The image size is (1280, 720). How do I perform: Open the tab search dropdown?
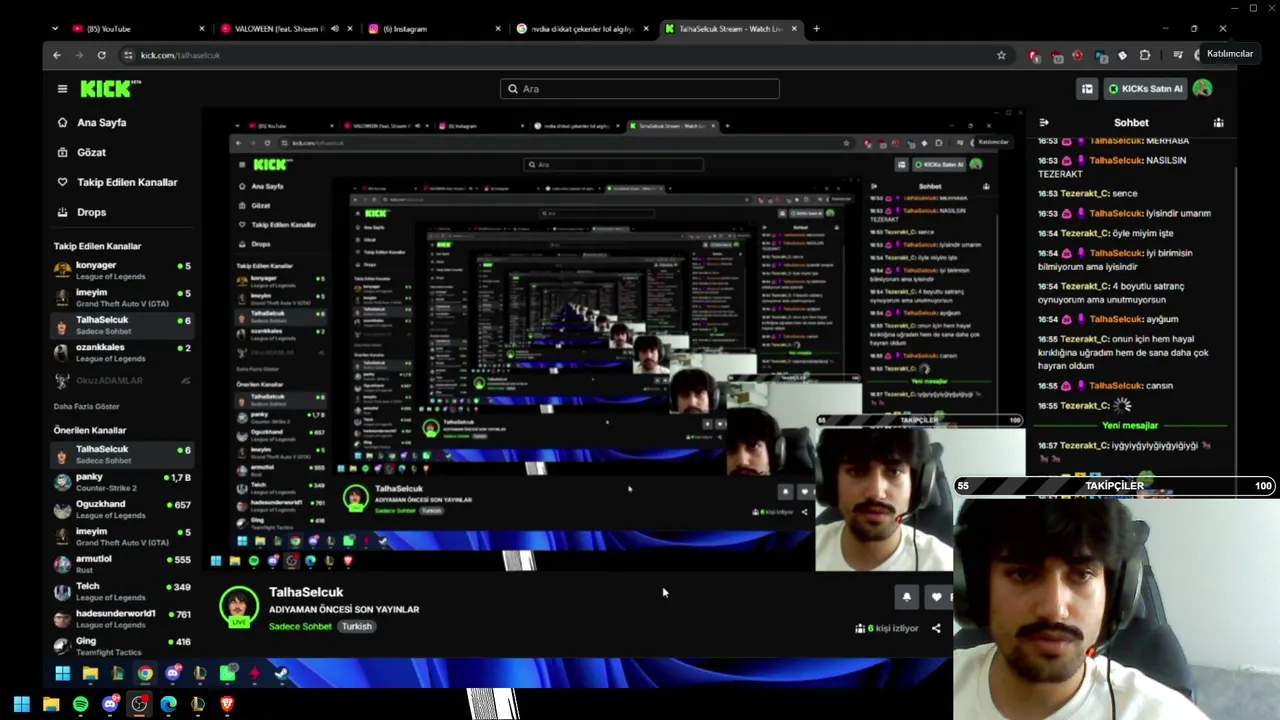point(55,29)
